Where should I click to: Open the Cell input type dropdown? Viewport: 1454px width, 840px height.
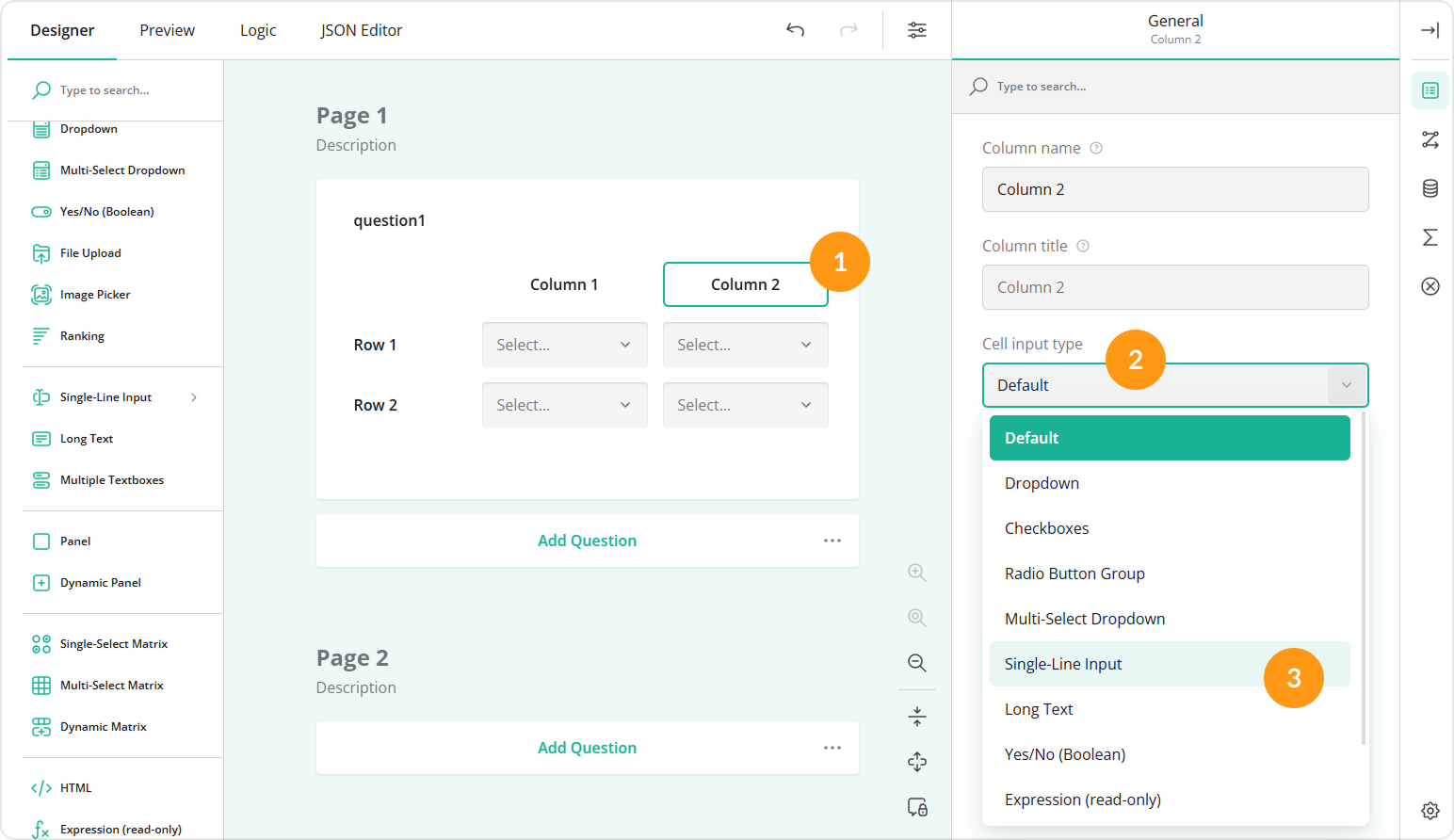[1174, 385]
